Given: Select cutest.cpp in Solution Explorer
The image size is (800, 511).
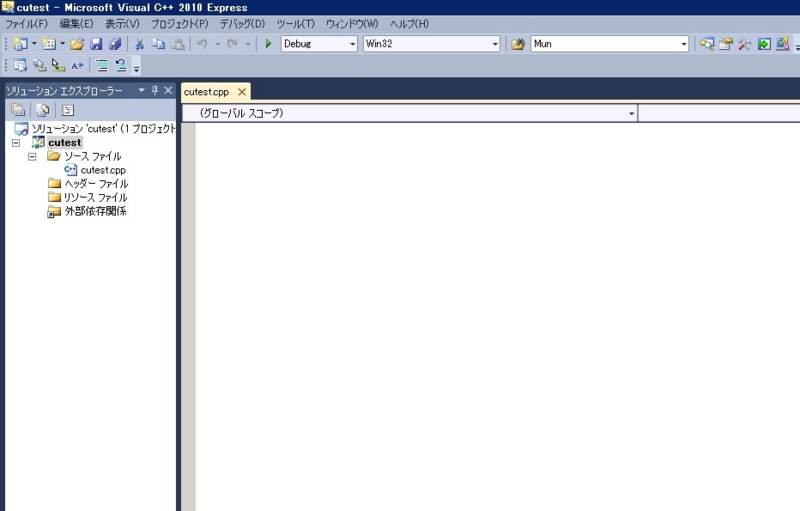Looking at the screenshot, I should (103, 170).
